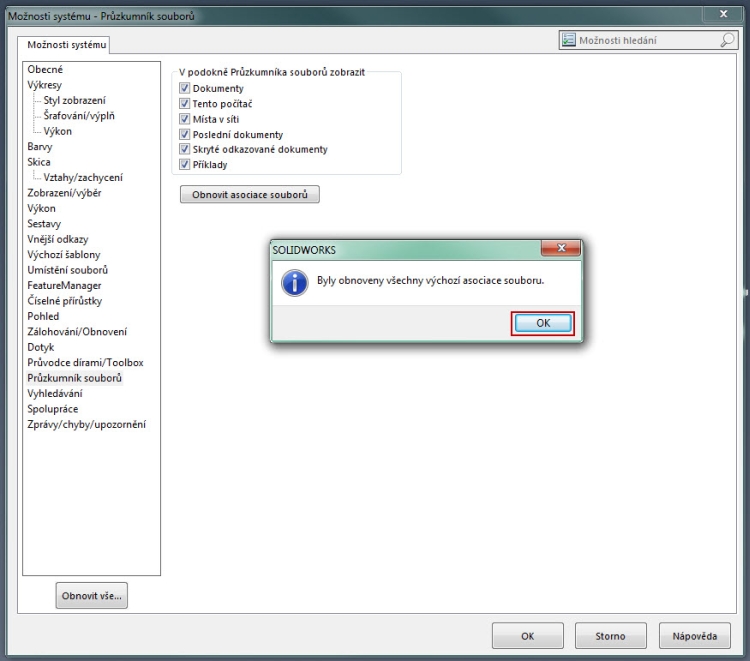The image size is (750, 661).
Task: Select Zálohování/Obnovení option
Action: coord(77,331)
